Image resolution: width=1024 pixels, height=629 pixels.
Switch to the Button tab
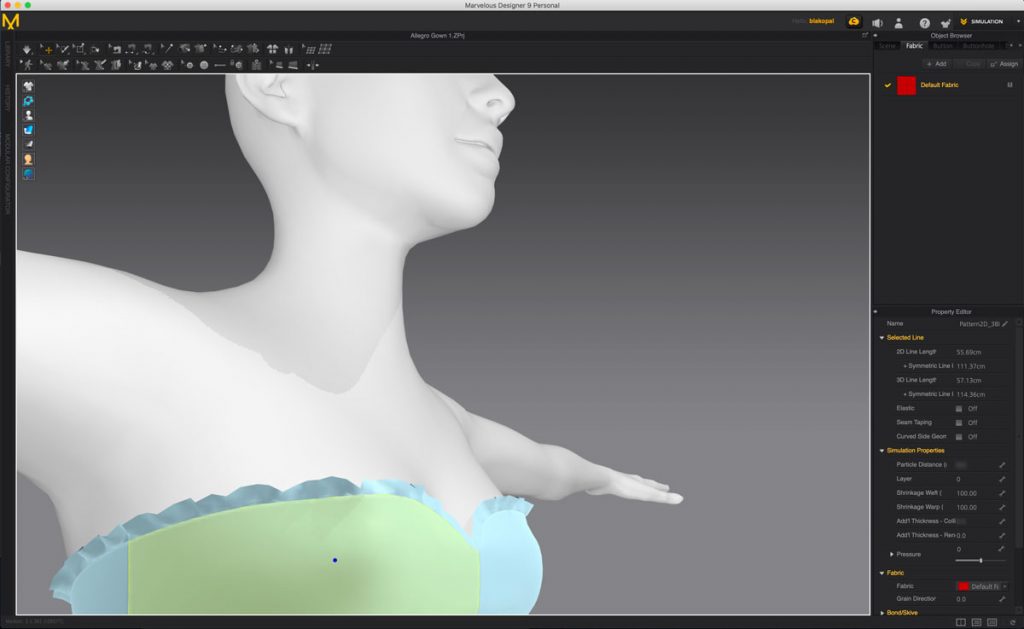(942, 46)
